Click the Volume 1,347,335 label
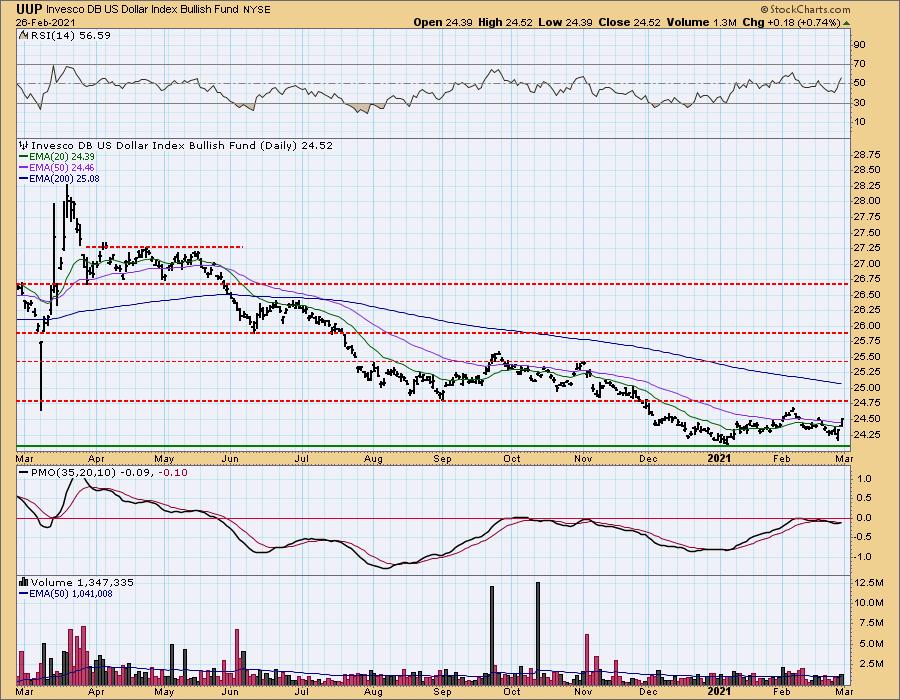Screen dimensions: 900x700 (x=82, y=582)
